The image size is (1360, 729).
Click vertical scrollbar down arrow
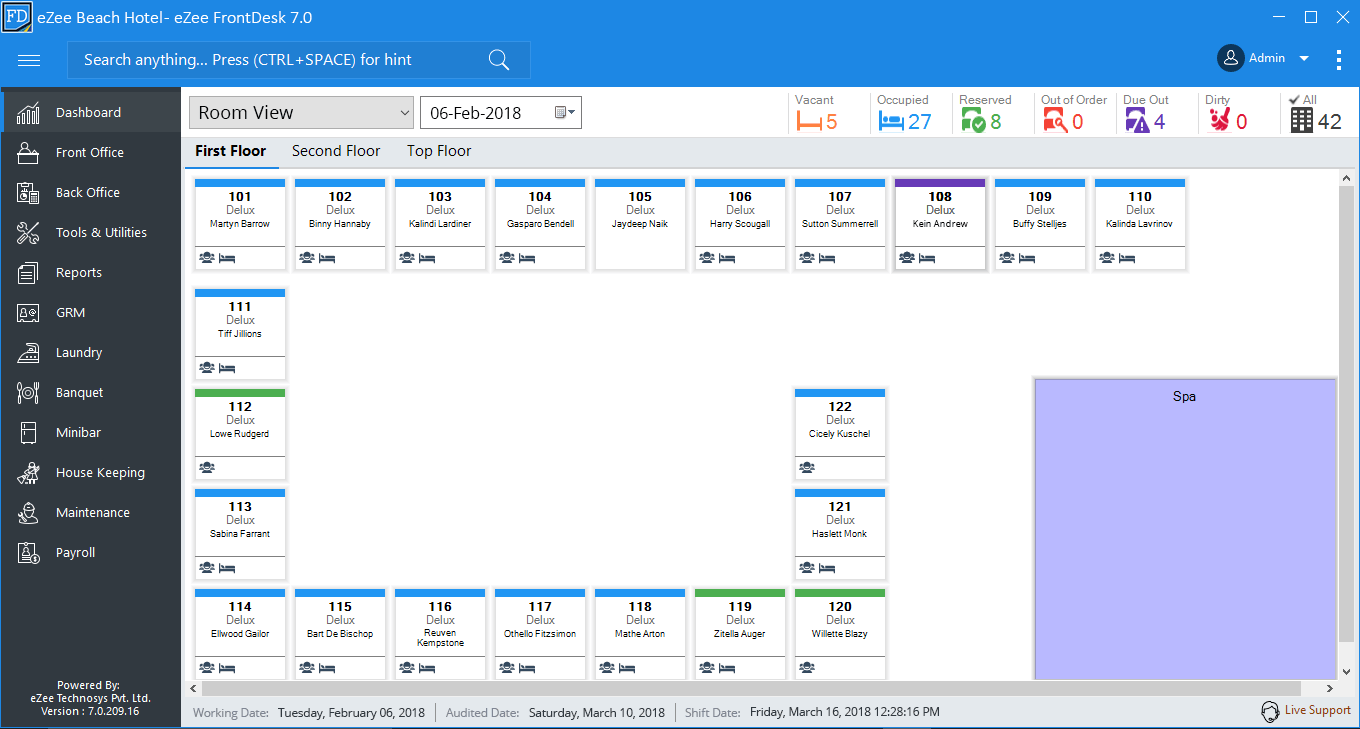[x=1346, y=672]
